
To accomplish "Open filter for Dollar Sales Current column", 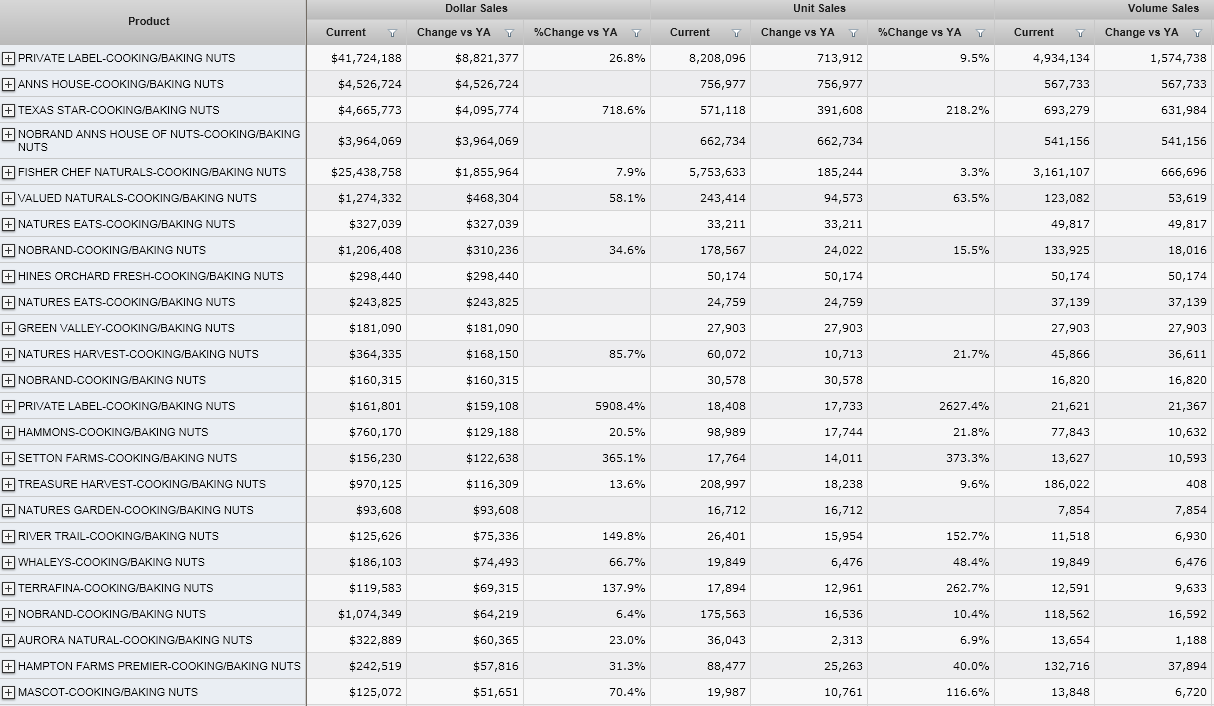I will (x=392, y=33).
